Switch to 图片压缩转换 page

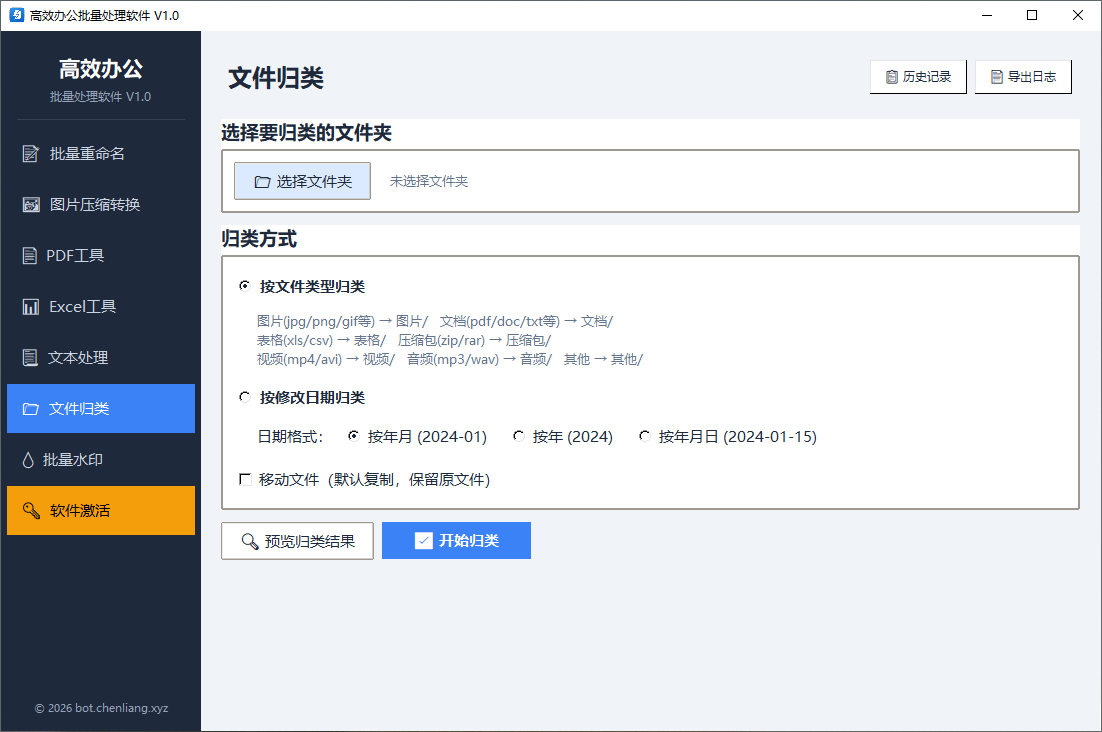coord(101,204)
